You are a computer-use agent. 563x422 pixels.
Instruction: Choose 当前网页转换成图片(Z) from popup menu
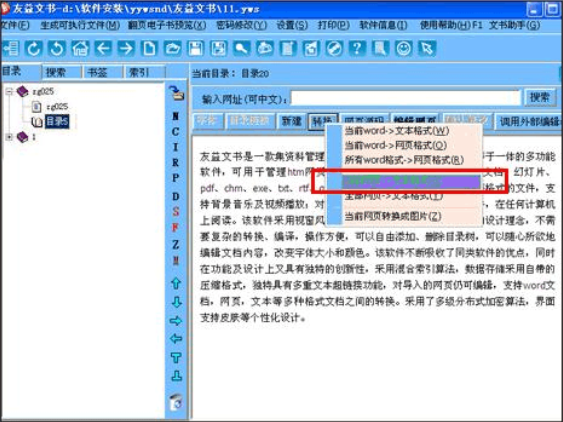(392, 216)
